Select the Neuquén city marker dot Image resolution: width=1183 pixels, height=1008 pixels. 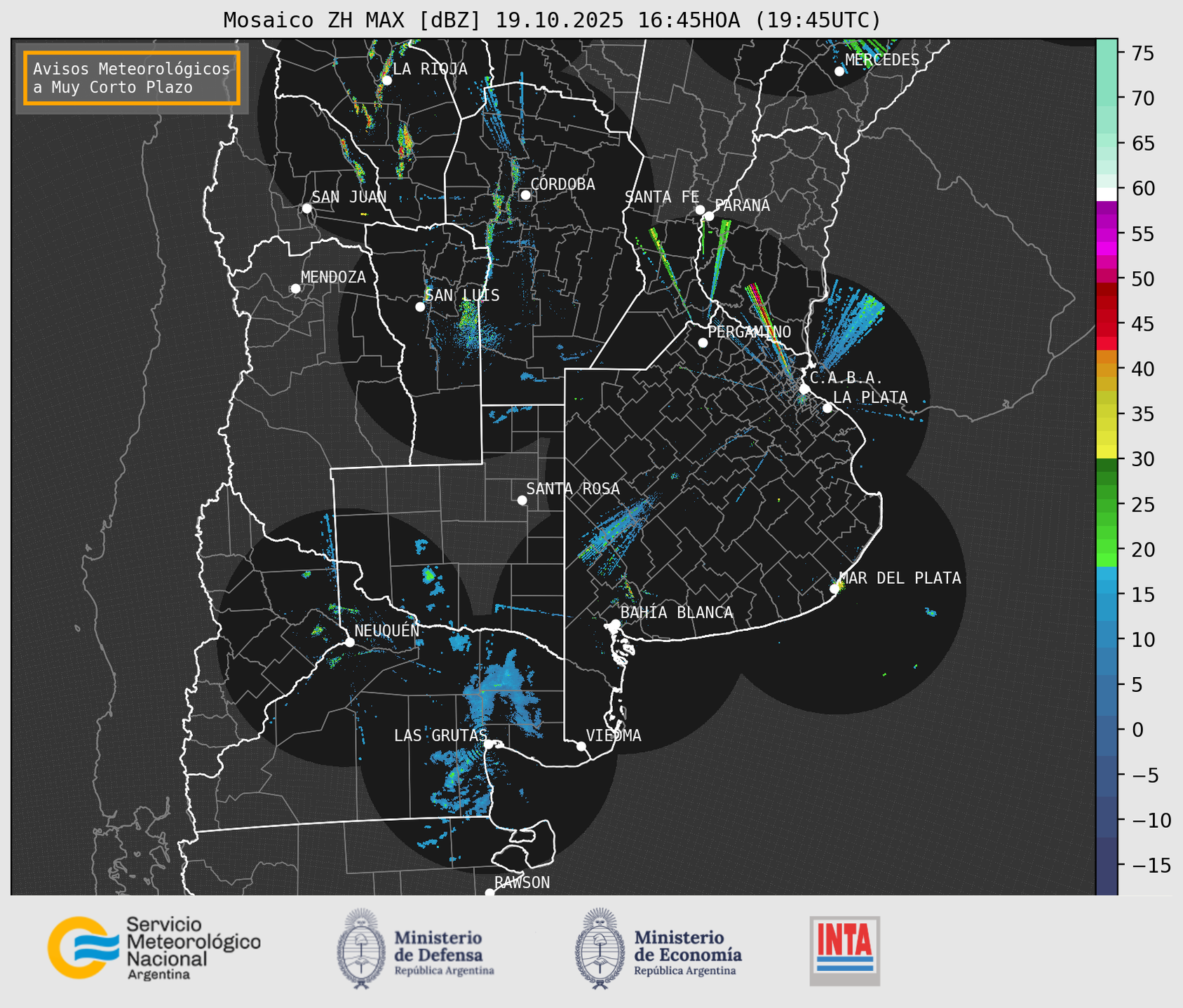click(349, 642)
